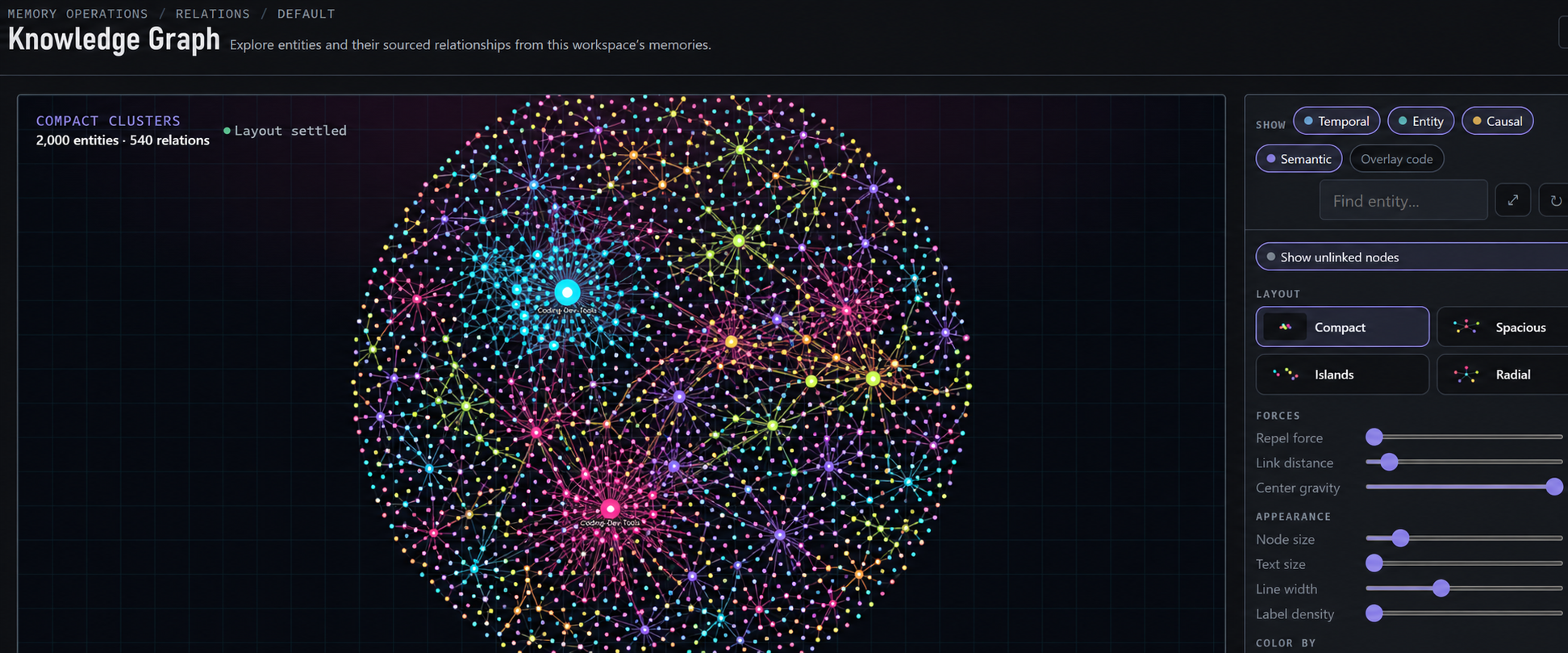Click the "Knowledge Graph" page title

coord(114,39)
